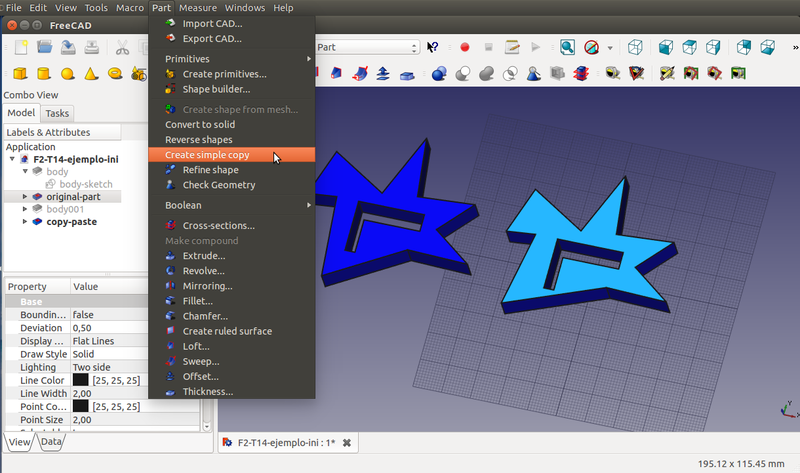Click the Box primitive icon
Viewport: 800px width, 473px height.
coord(17,73)
